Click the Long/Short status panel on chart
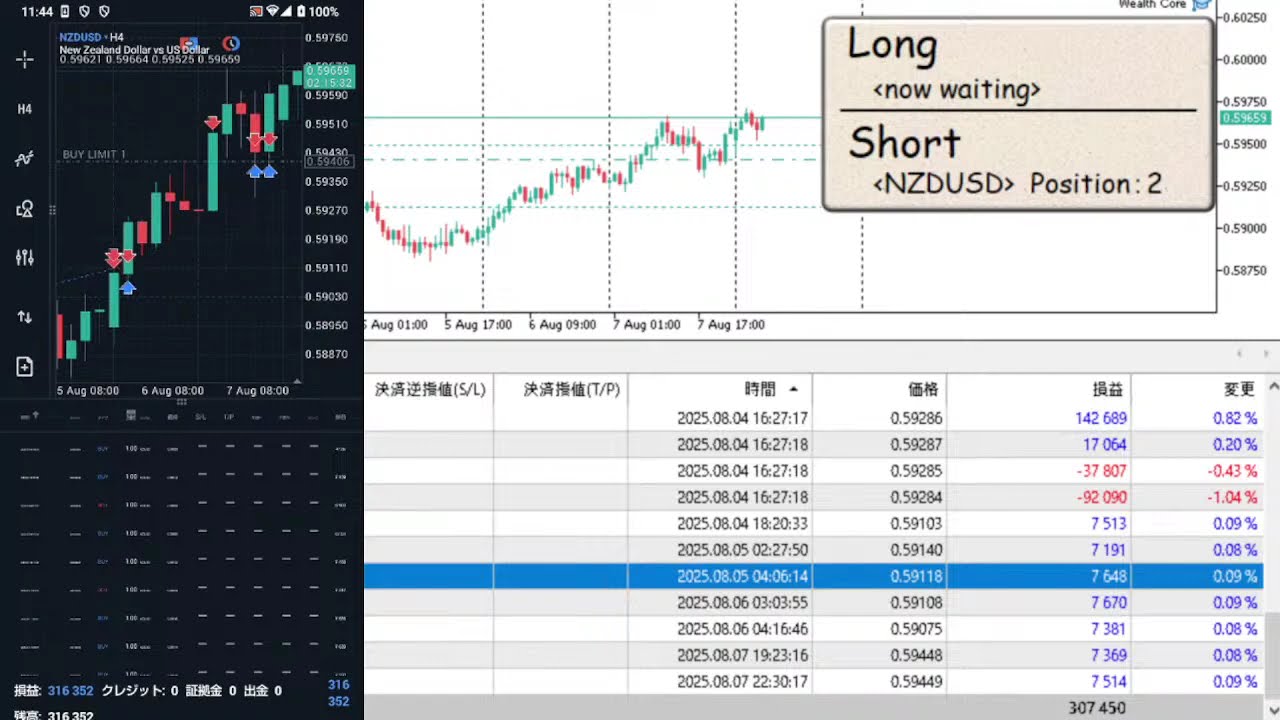Viewport: 1280px width, 720px height. click(1017, 114)
